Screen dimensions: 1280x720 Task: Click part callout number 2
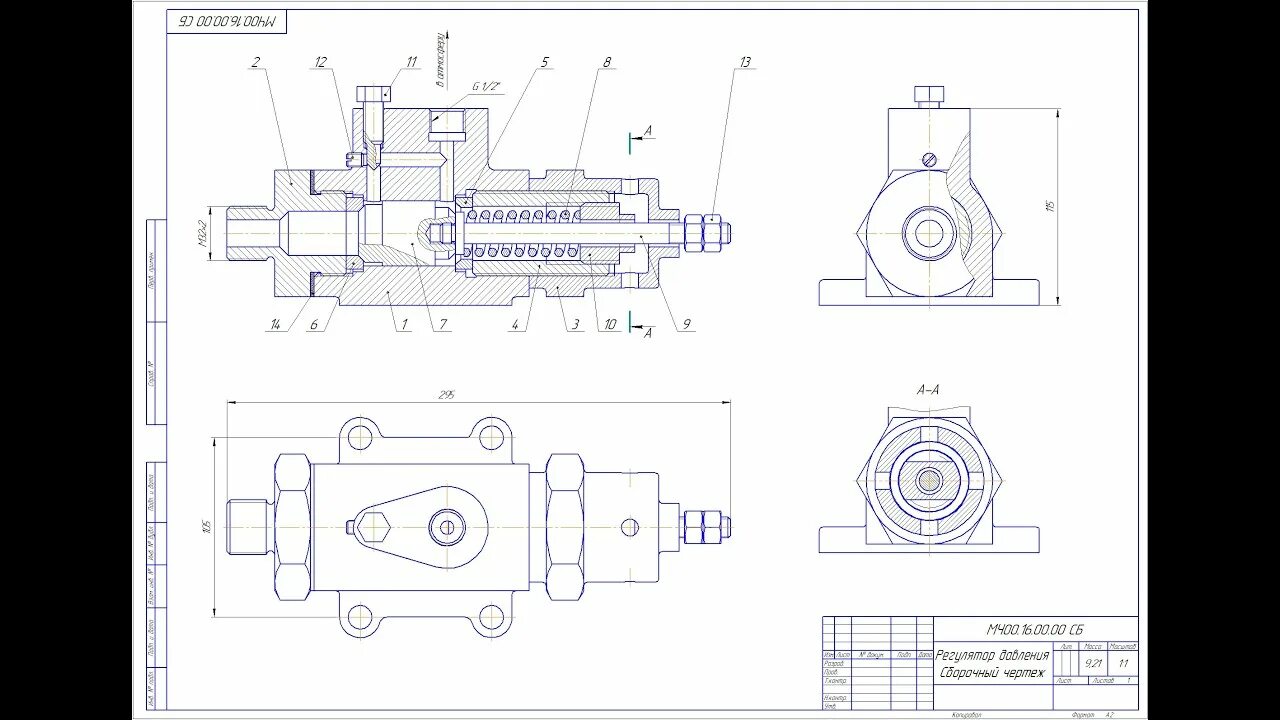(256, 62)
